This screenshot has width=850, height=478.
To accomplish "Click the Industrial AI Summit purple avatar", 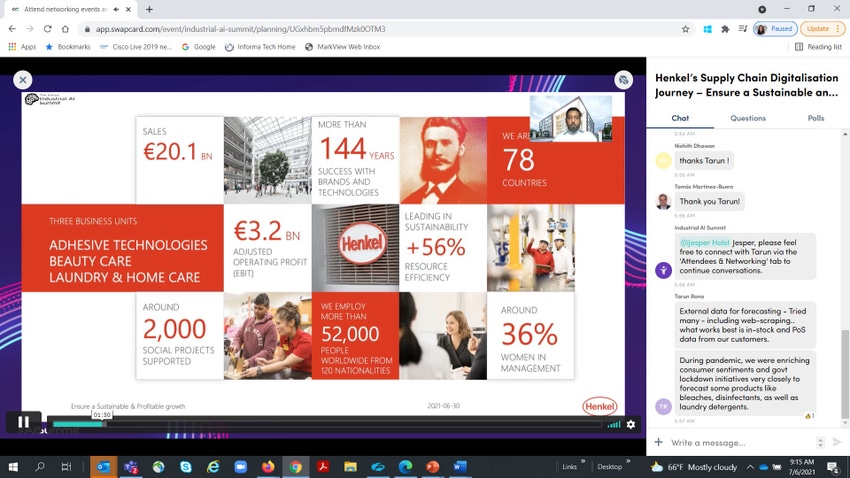I will pyautogui.click(x=663, y=270).
